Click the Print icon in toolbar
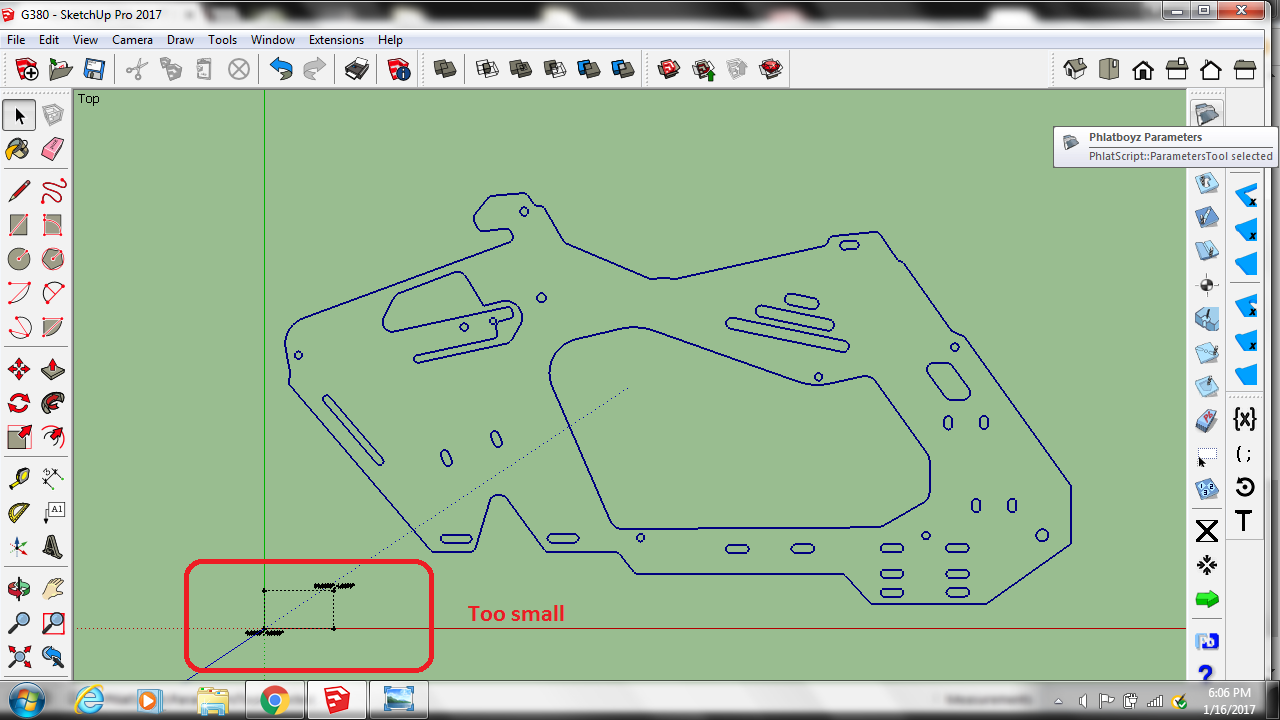Viewport: 1280px width, 720px height. tap(357, 69)
